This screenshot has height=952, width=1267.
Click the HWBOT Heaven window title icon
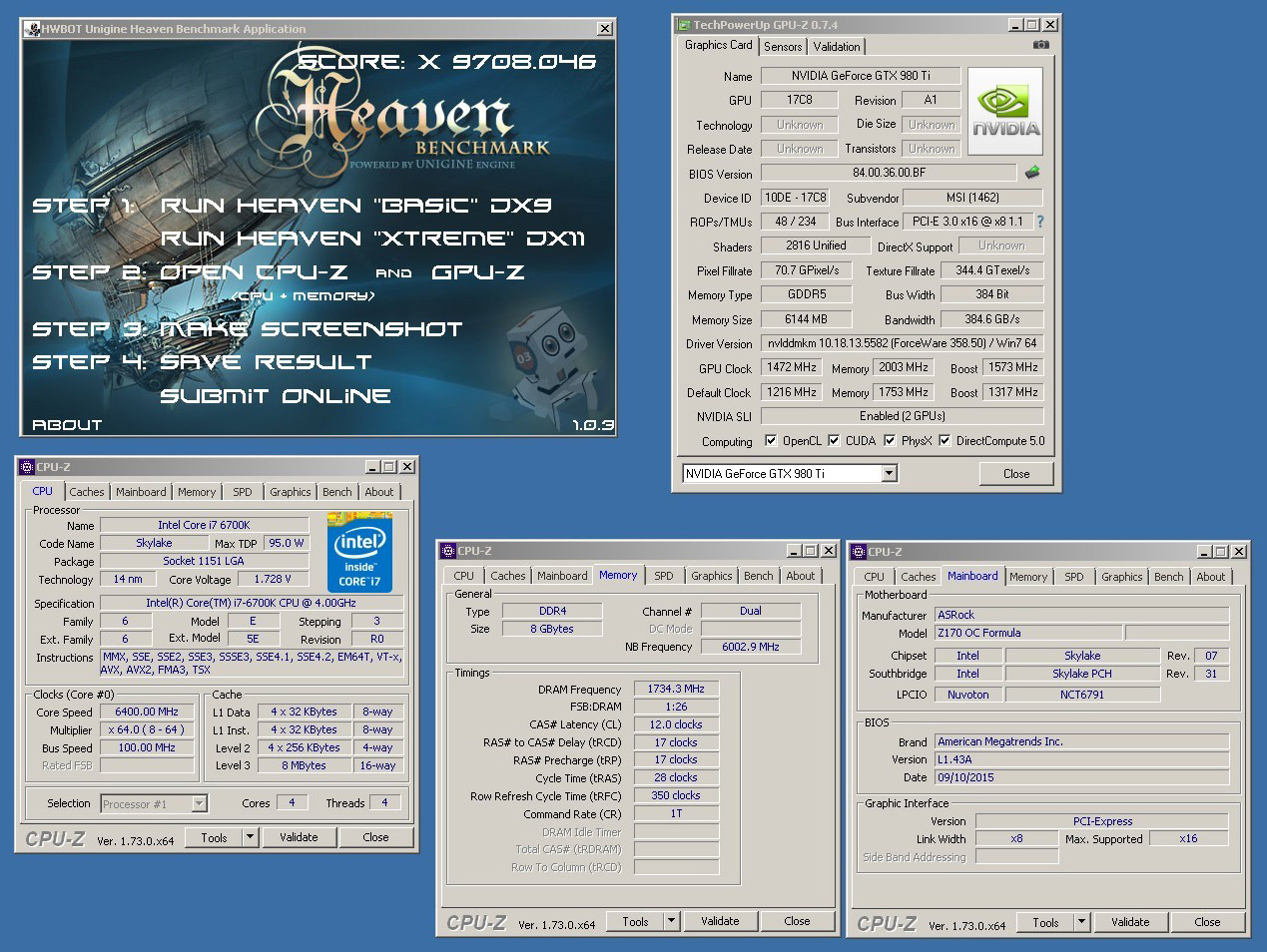coord(31,29)
